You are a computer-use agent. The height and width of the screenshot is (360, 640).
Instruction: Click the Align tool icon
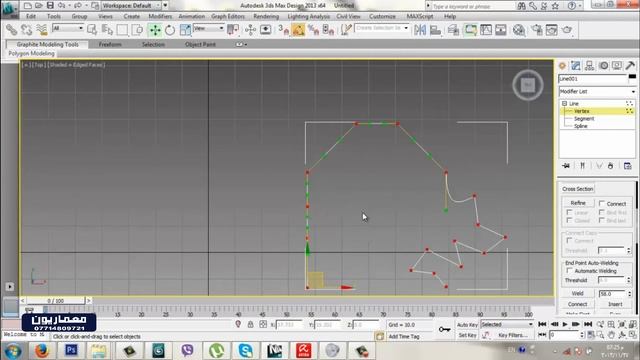tap(436, 30)
